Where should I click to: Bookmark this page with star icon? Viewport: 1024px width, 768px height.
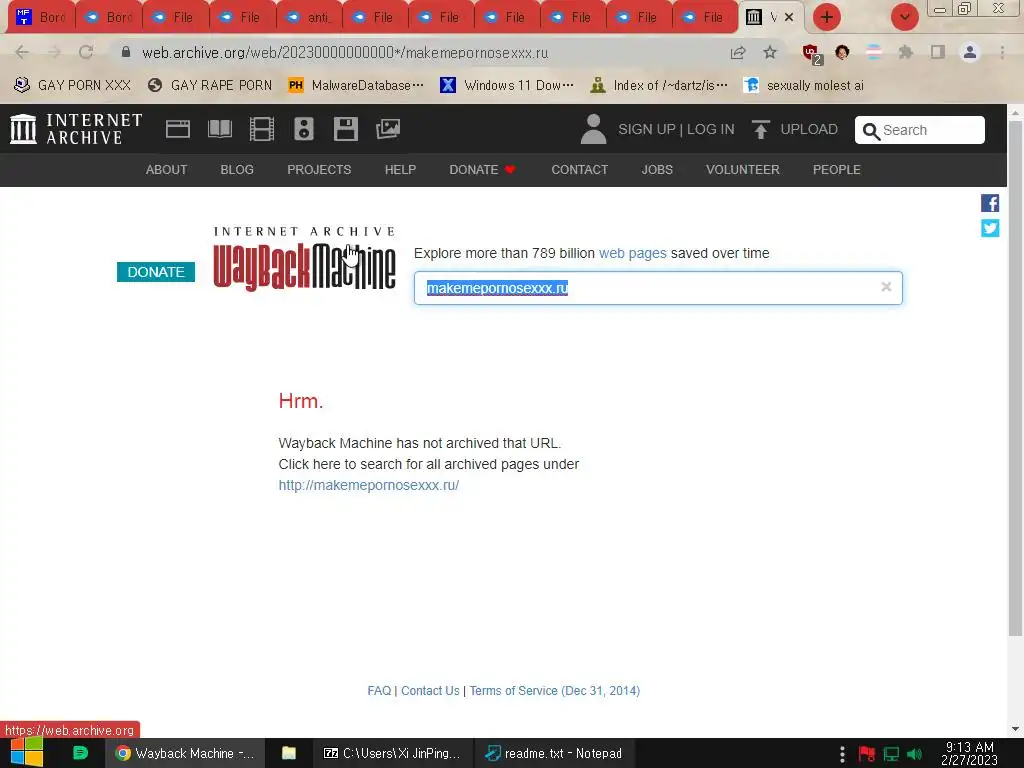pyautogui.click(x=770, y=52)
